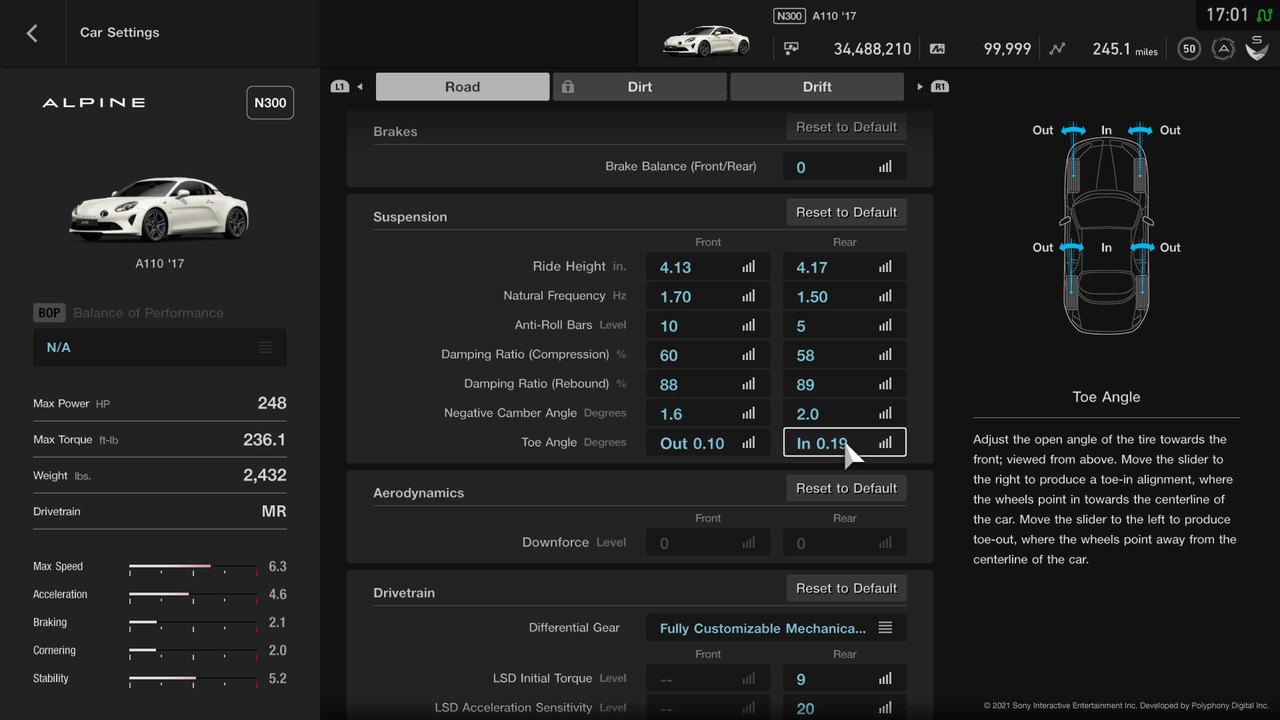Image resolution: width=1280 pixels, height=720 pixels.
Task: Edit front rebound damping 88
Action: [708, 384]
